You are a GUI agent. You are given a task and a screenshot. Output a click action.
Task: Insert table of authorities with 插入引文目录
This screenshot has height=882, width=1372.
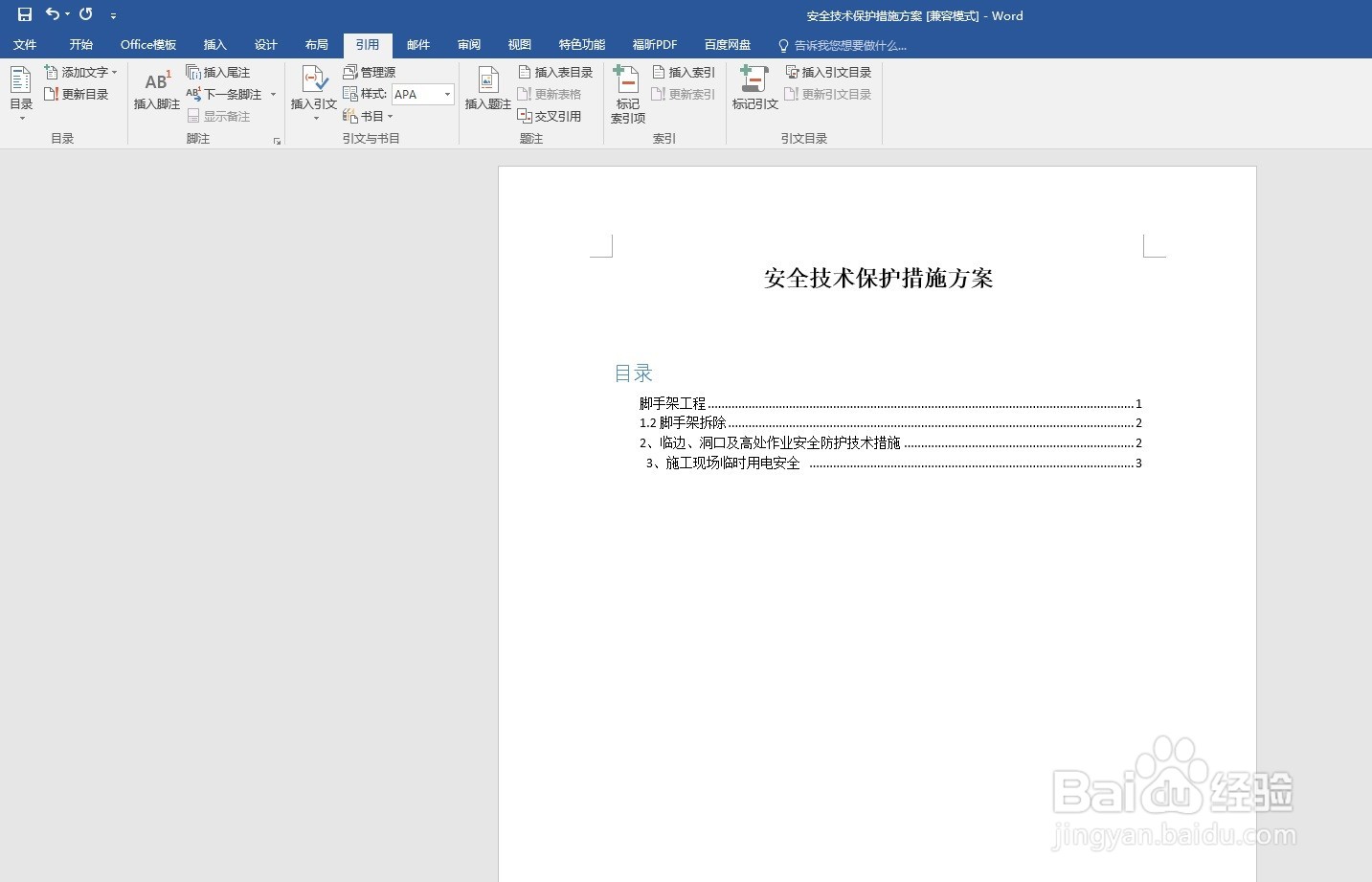[x=829, y=71]
